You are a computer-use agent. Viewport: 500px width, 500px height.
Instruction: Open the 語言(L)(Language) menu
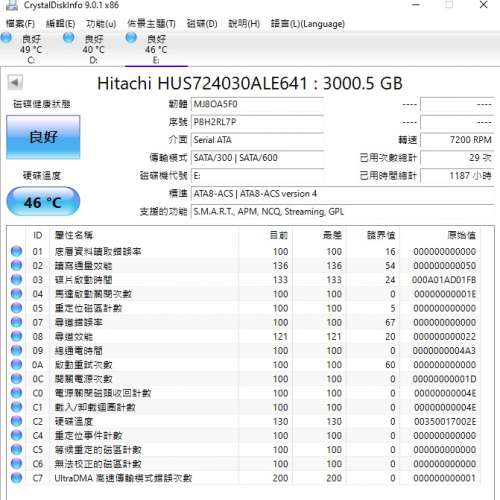tap(308, 24)
